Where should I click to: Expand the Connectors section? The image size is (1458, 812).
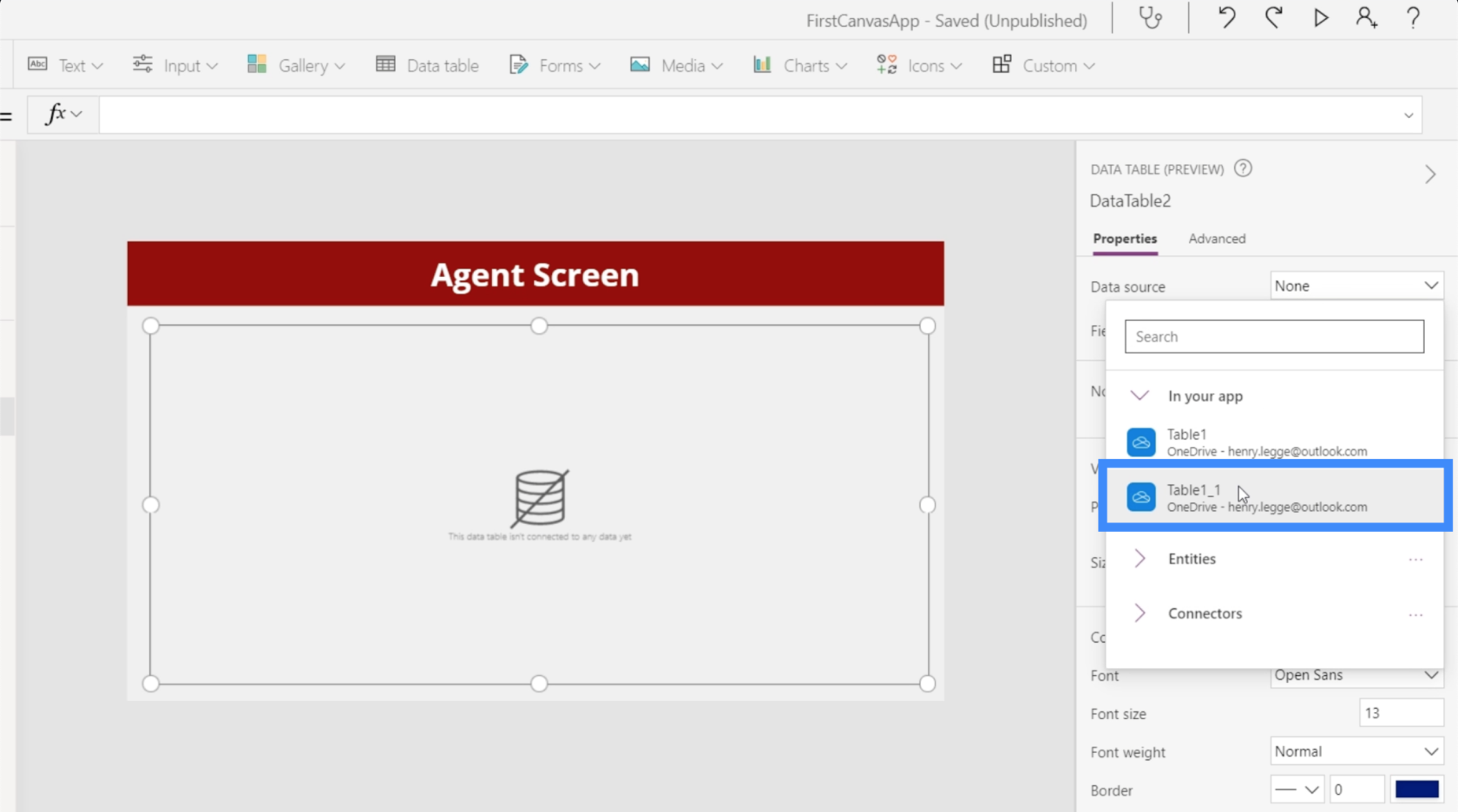point(1139,613)
